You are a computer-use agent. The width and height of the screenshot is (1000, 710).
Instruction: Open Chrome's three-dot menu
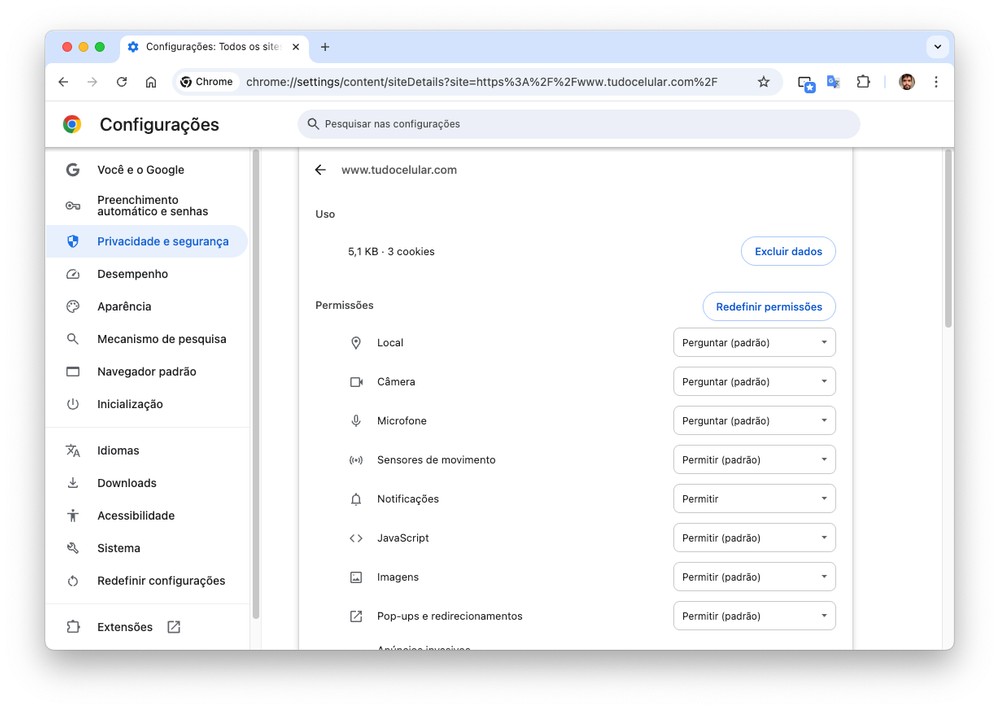[936, 82]
